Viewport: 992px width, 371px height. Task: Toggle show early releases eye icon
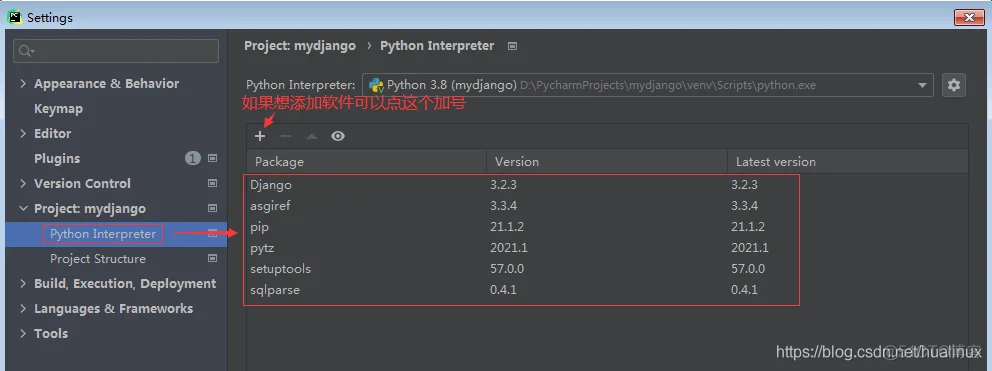pyautogui.click(x=338, y=136)
